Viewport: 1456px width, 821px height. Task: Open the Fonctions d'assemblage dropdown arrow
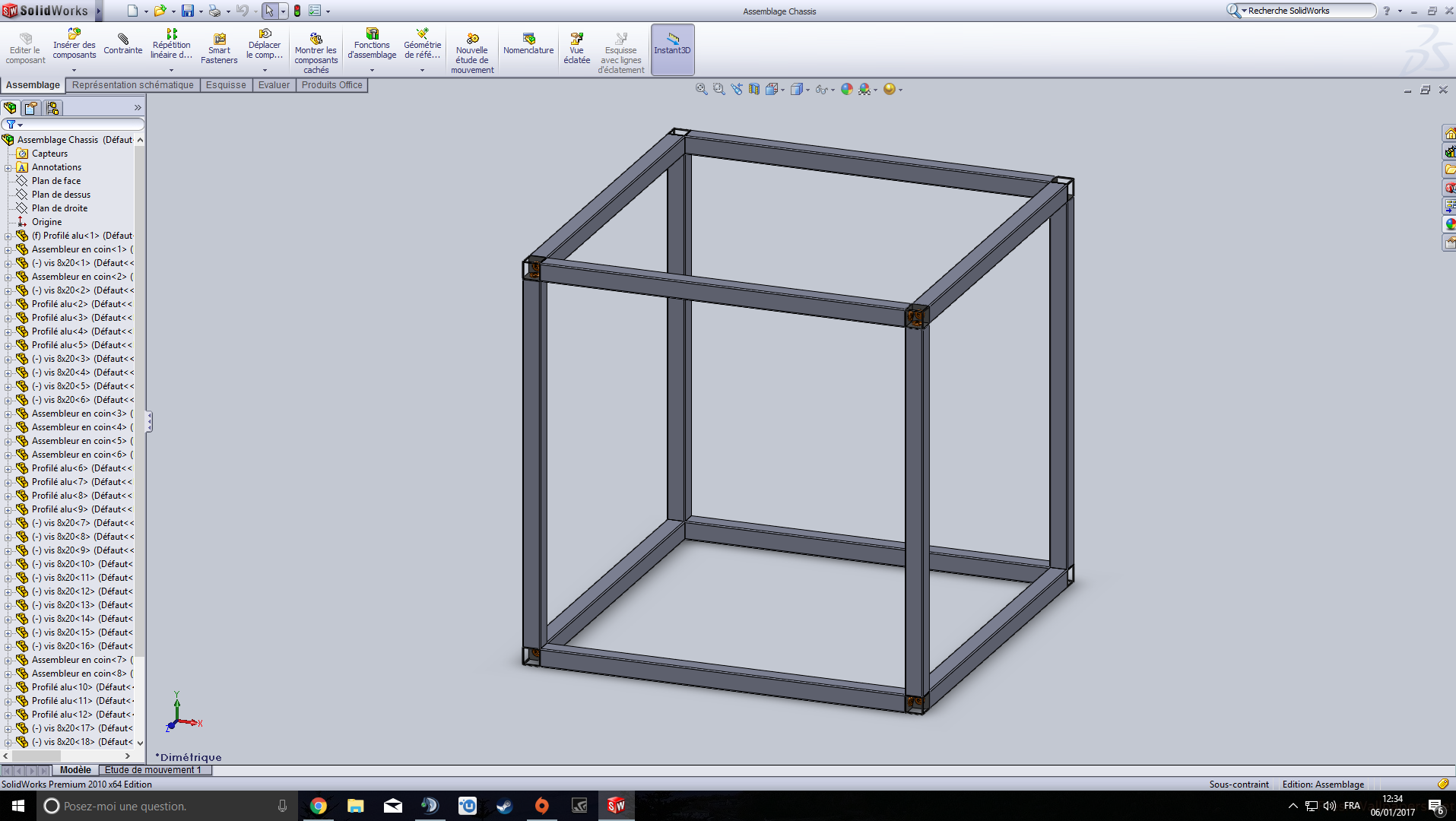(372, 70)
